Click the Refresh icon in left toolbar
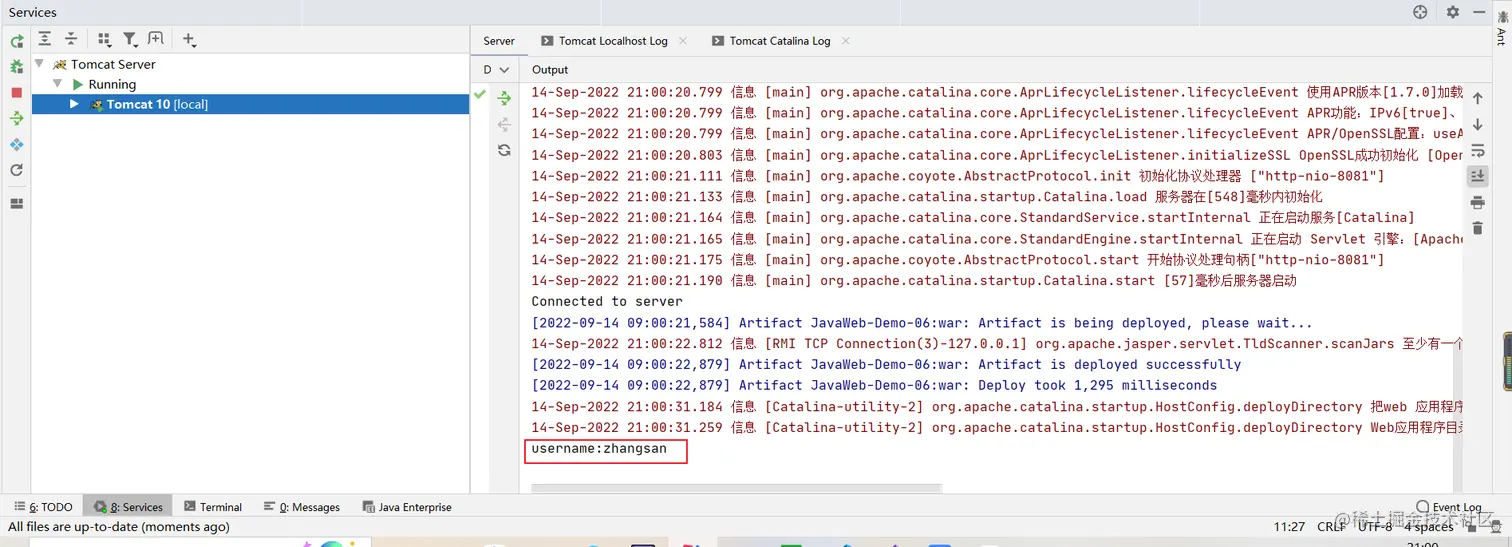This screenshot has width=1512, height=547. 16,171
